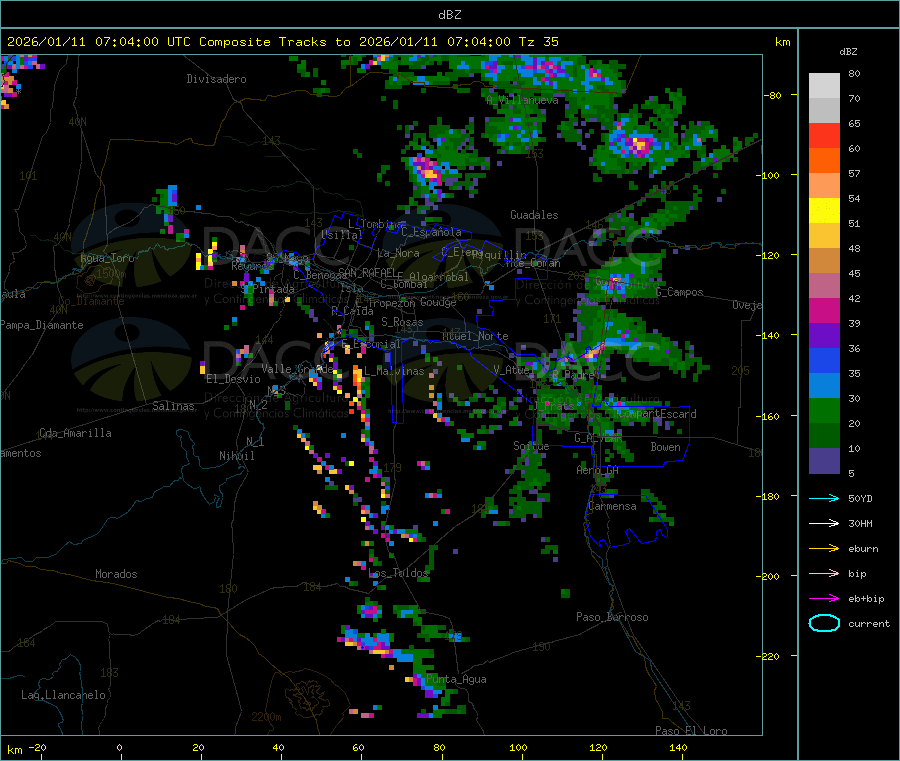900x761 pixels.
Task: Click the Guadales location label
Action: tap(534, 215)
